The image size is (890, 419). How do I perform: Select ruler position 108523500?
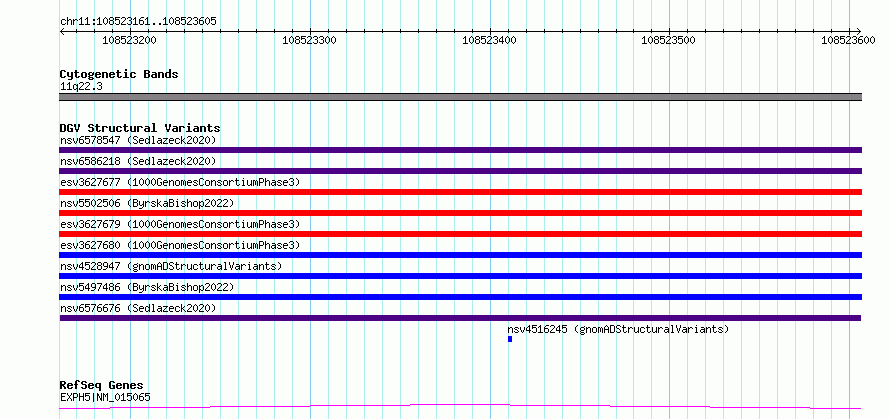[668, 40]
